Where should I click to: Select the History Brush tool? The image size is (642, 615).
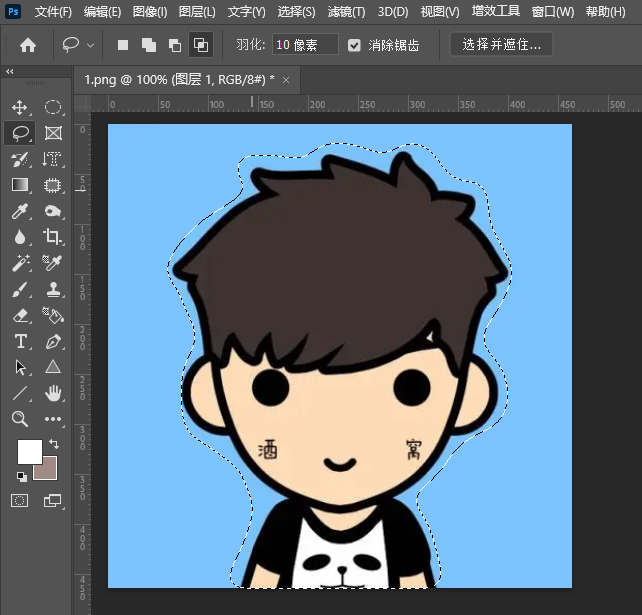pos(20,159)
